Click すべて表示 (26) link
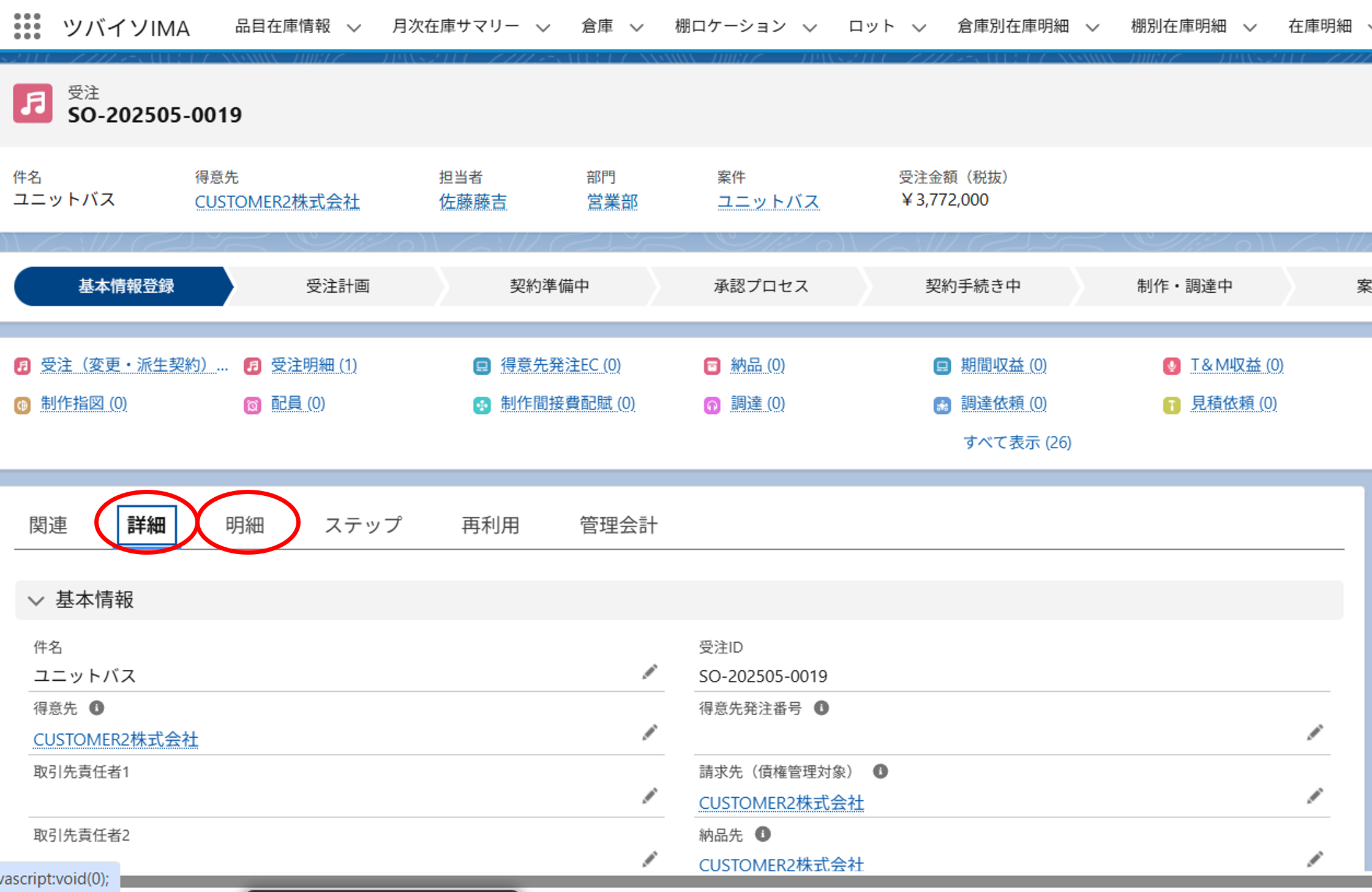The height and width of the screenshot is (892, 1372). [x=1018, y=442]
